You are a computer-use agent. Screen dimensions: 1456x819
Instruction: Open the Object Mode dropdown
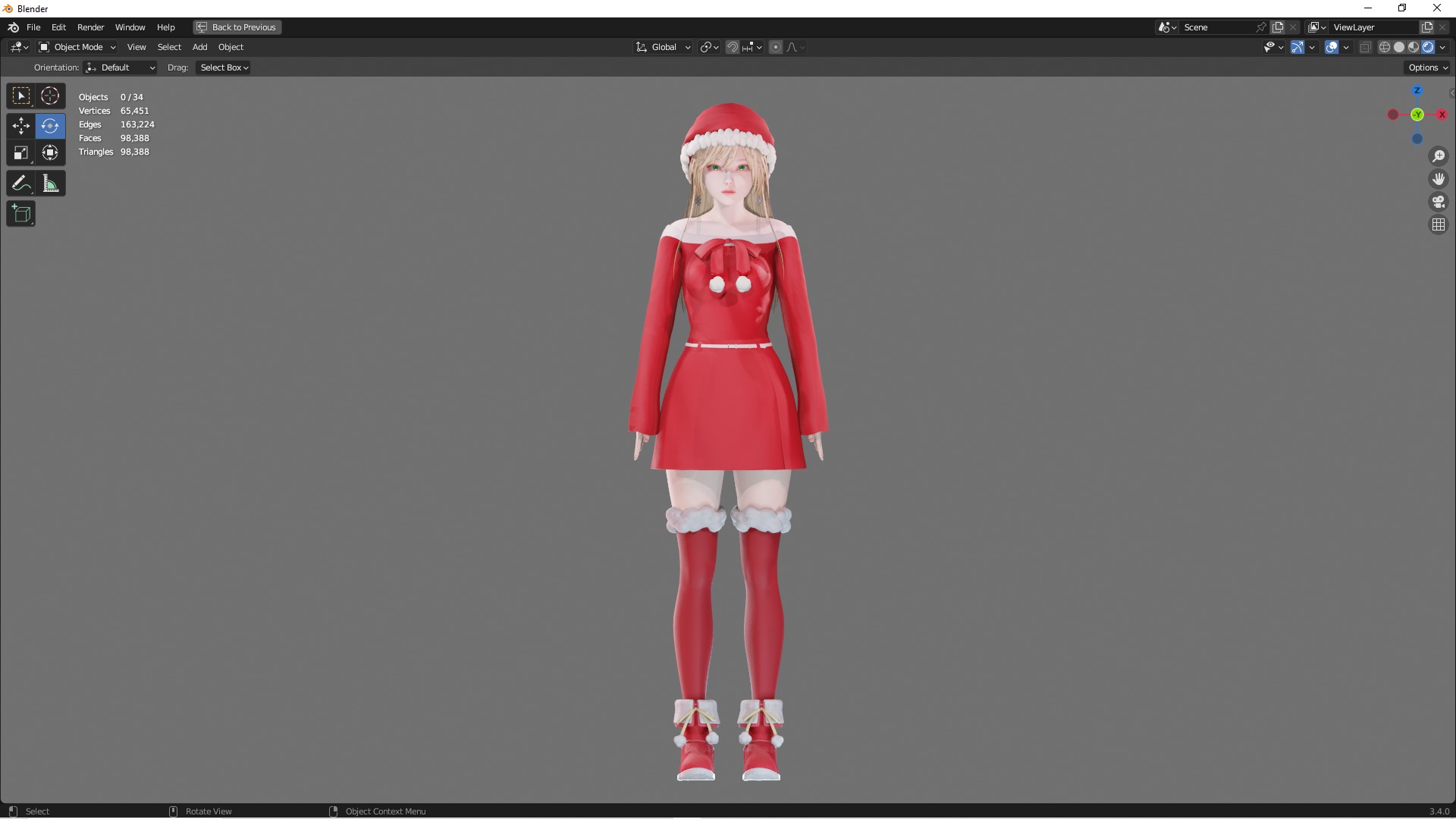[x=77, y=47]
